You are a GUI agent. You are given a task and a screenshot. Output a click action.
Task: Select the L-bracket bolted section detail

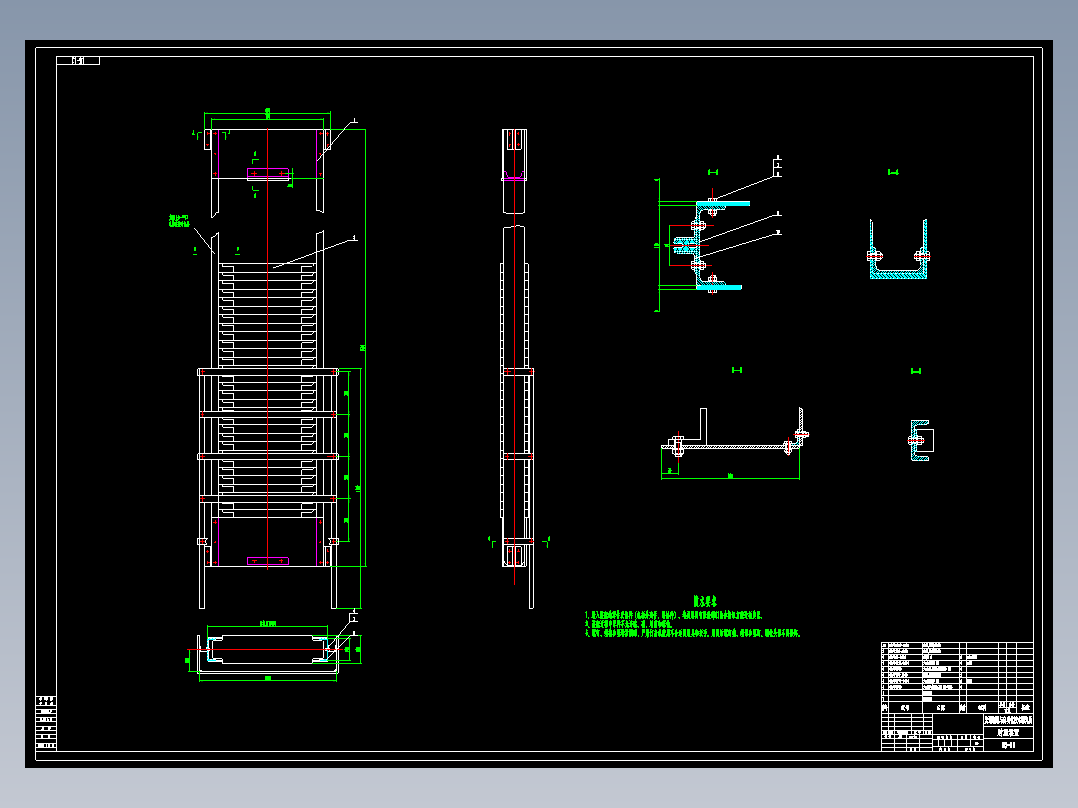click(736, 433)
